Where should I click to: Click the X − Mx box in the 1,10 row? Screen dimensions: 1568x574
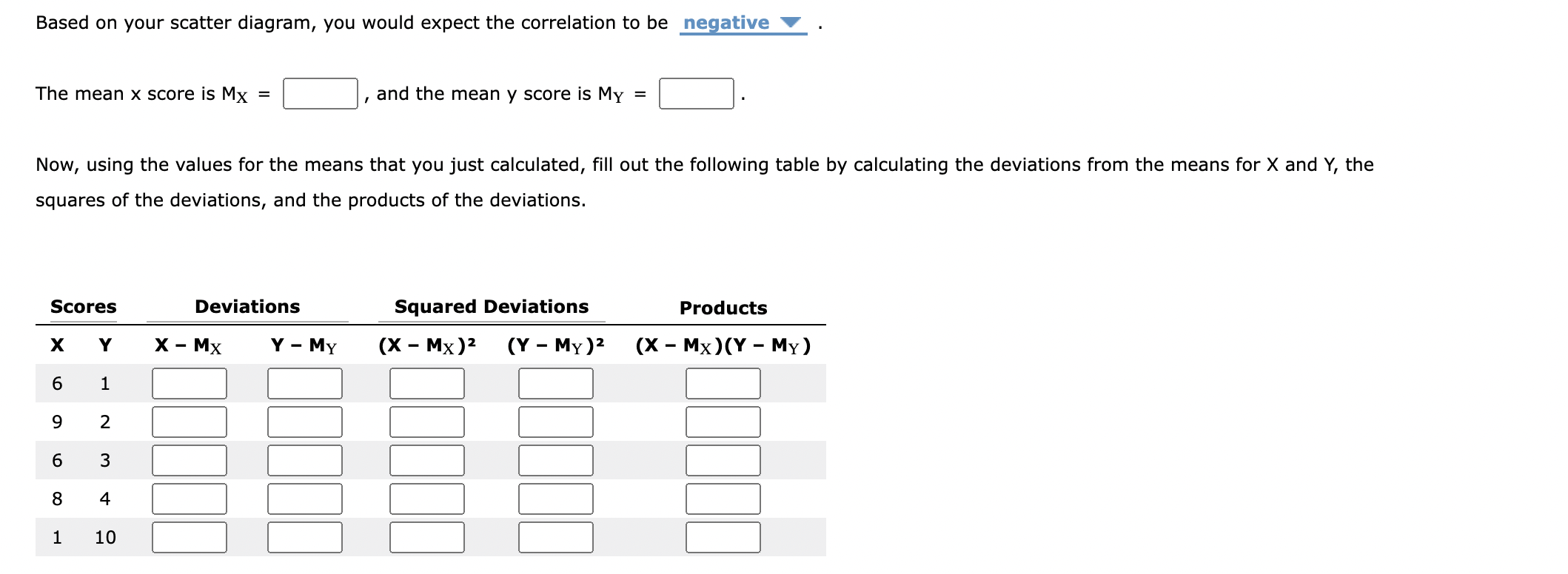(x=189, y=538)
